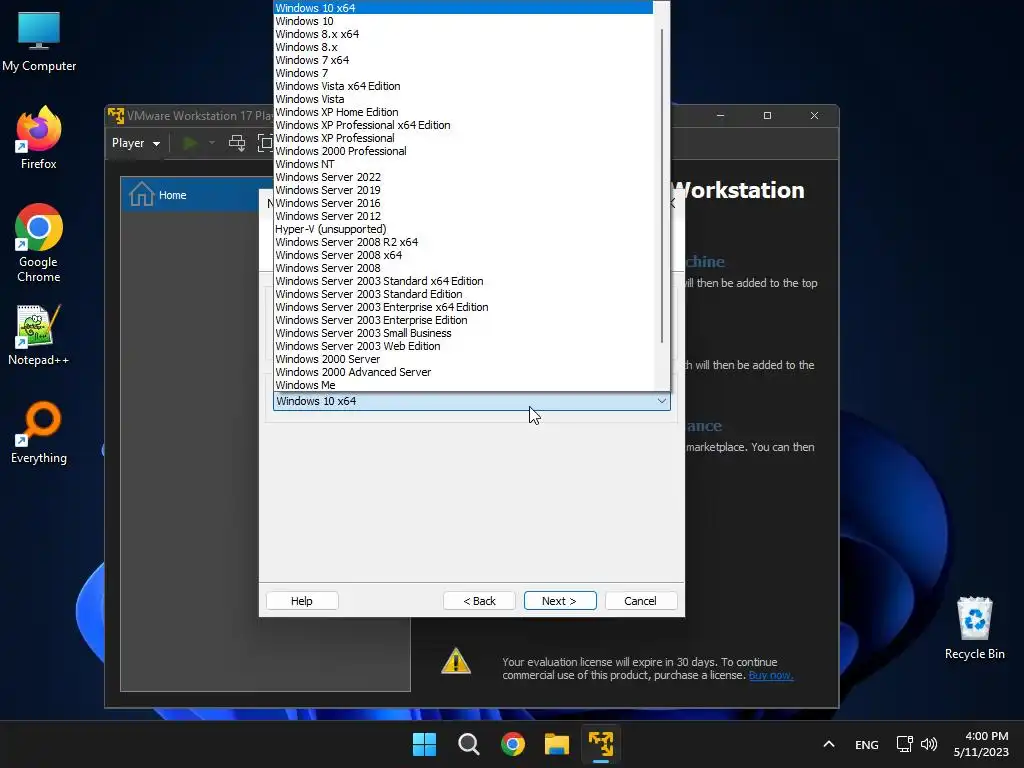Cancel the new VM wizard
The image size is (1024, 768).
point(641,601)
